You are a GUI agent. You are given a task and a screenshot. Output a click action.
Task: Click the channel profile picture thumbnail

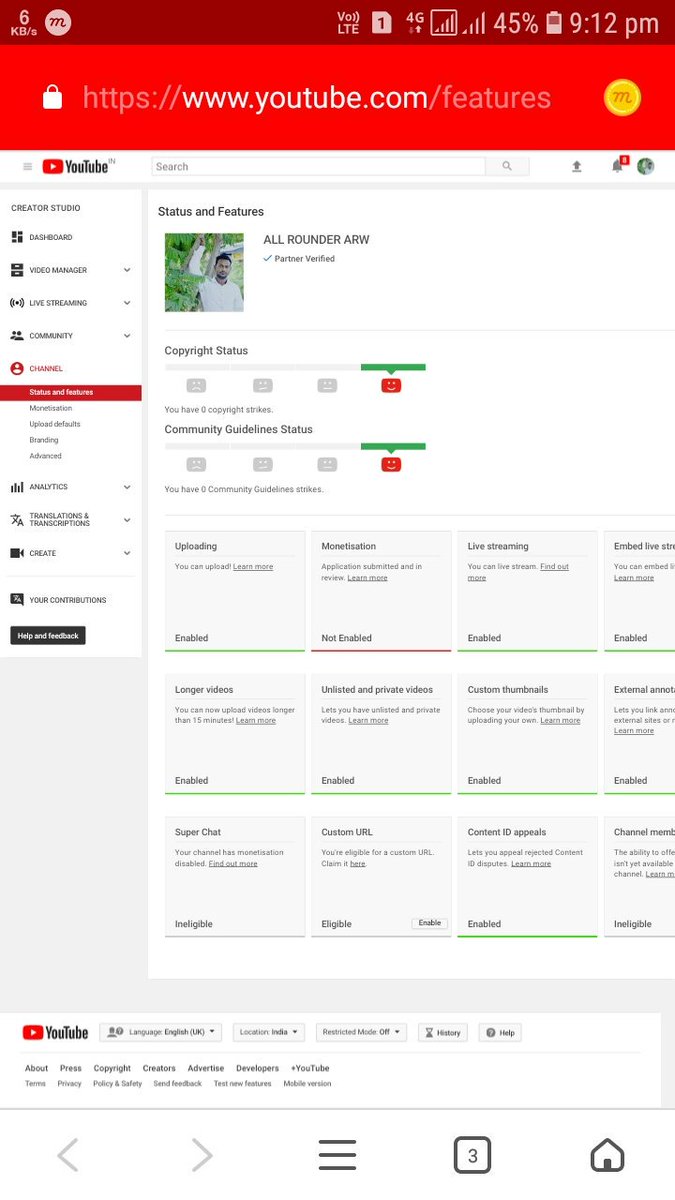click(204, 273)
